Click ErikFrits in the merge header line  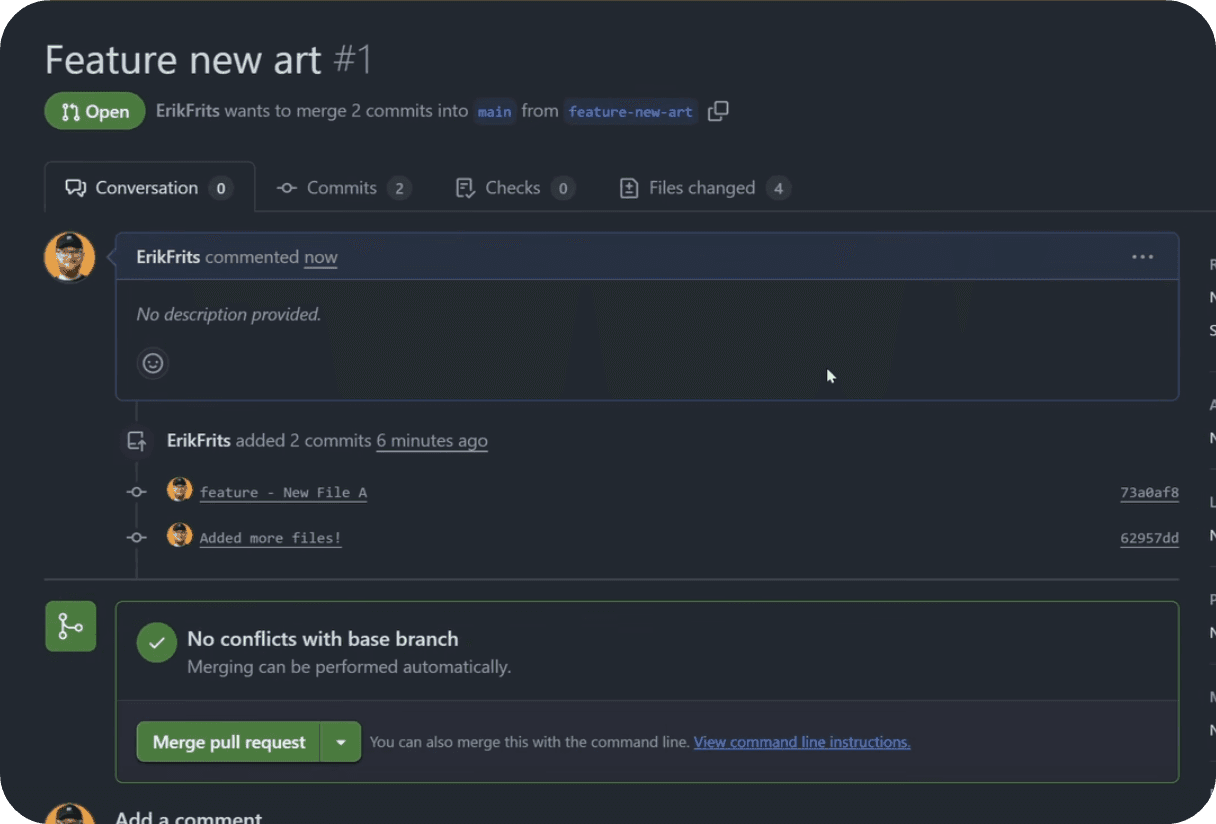(x=188, y=111)
